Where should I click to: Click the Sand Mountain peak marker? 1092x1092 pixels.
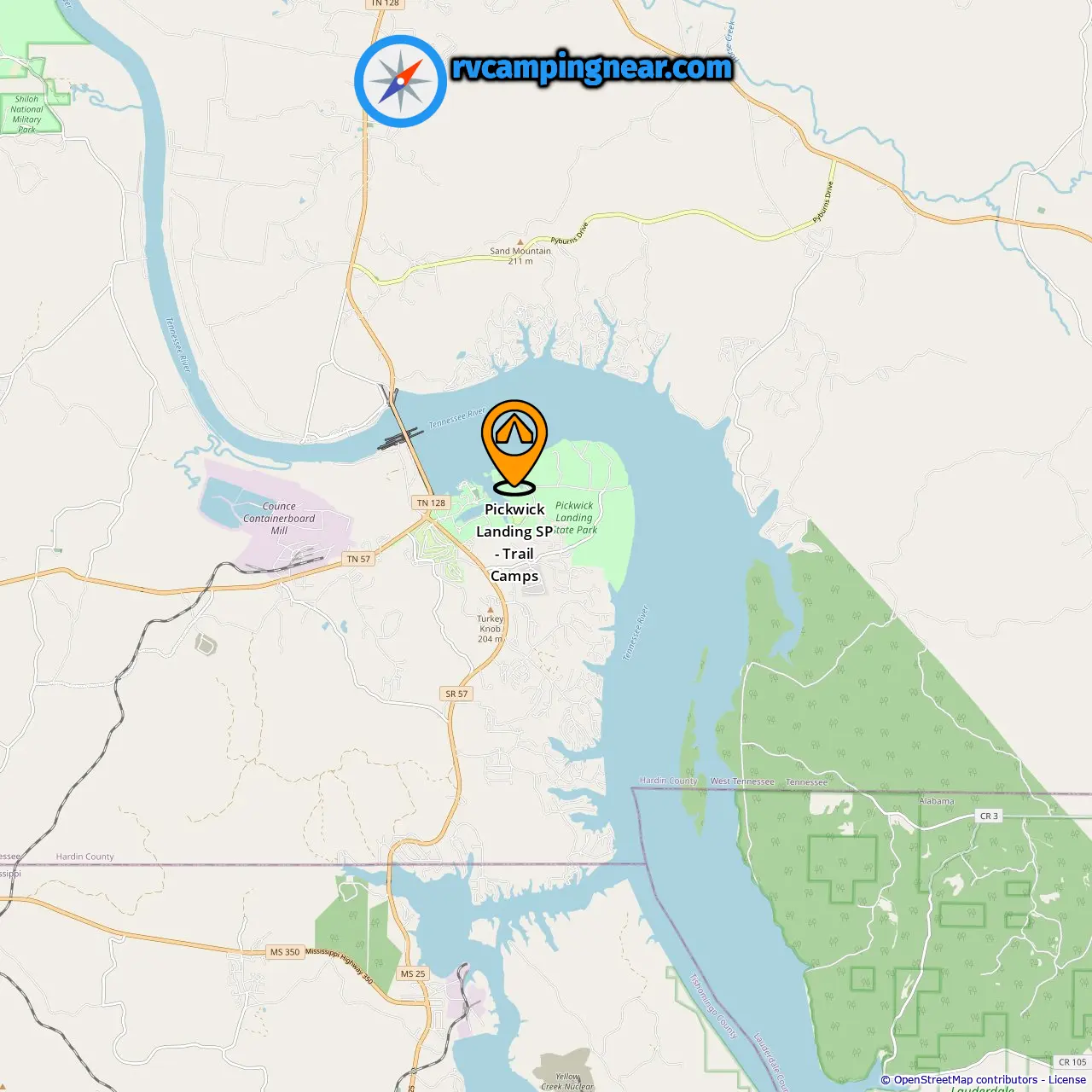(520, 242)
